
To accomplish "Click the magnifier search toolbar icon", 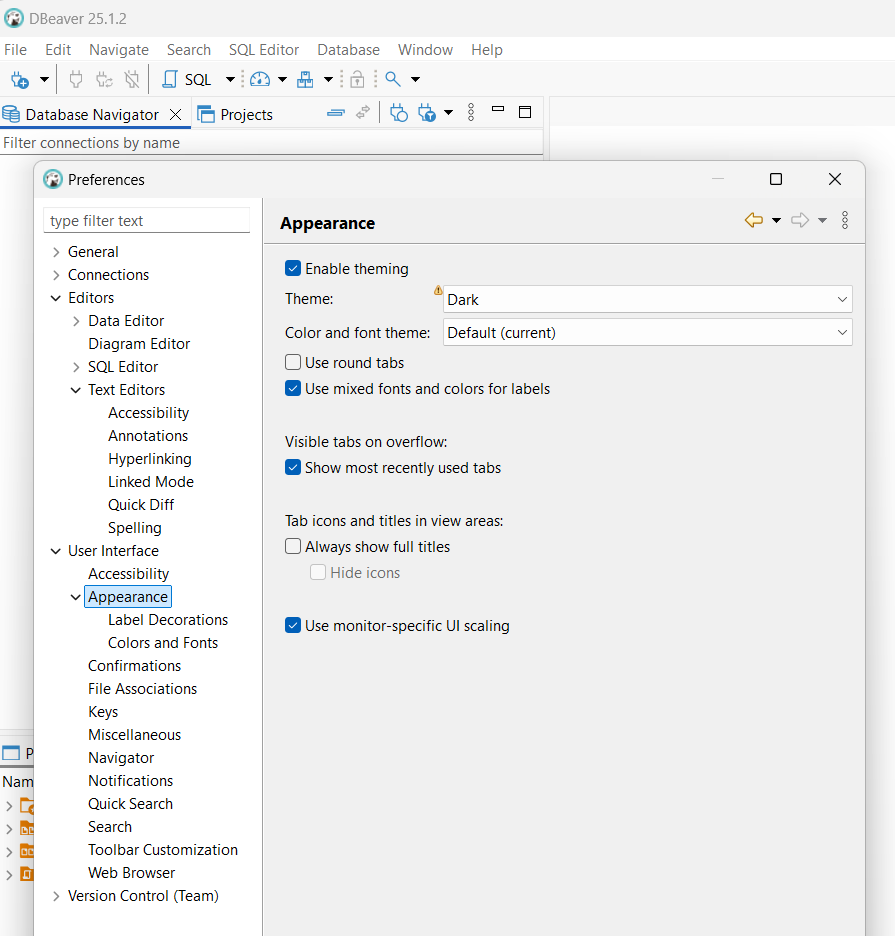I will pyautogui.click(x=393, y=79).
